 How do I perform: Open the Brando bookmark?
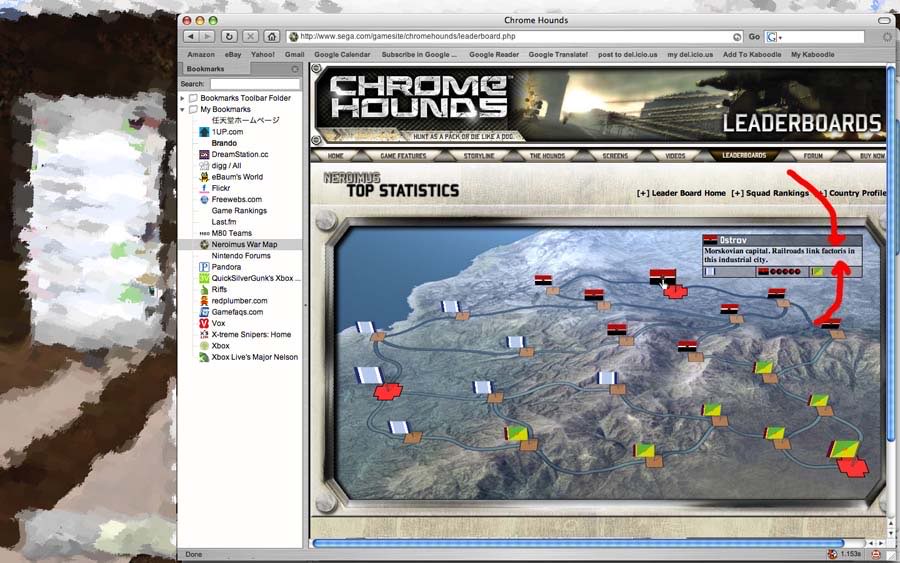coord(224,143)
